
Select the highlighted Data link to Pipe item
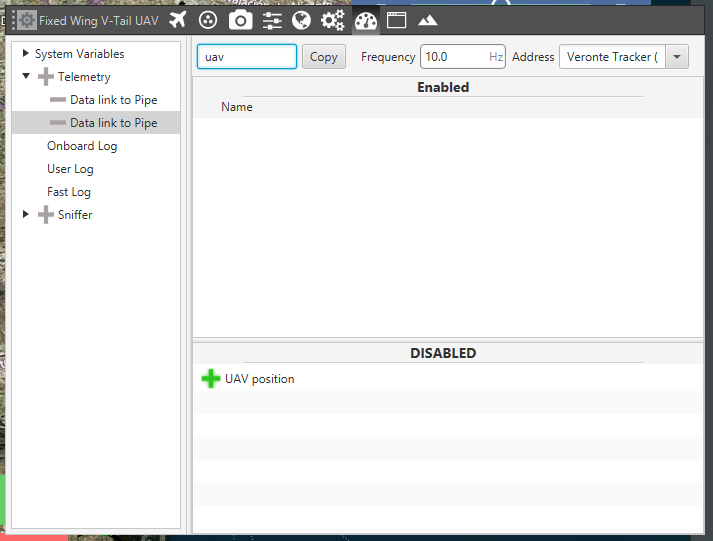[x=114, y=123]
